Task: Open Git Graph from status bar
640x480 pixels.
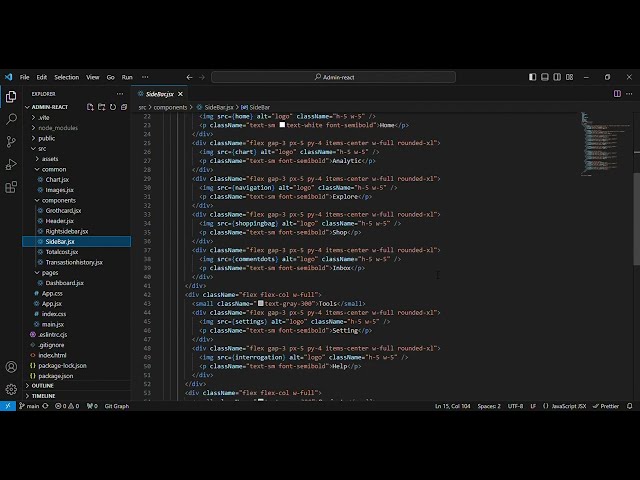Action: (117, 406)
